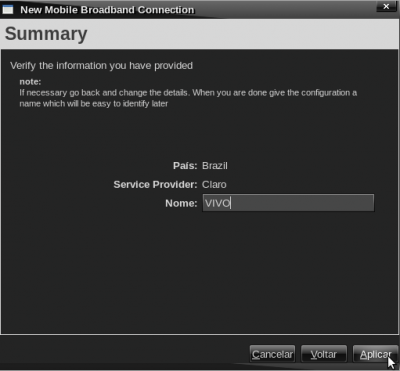
Task: Click the 'Summary' heading text
Action: click(x=46, y=34)
